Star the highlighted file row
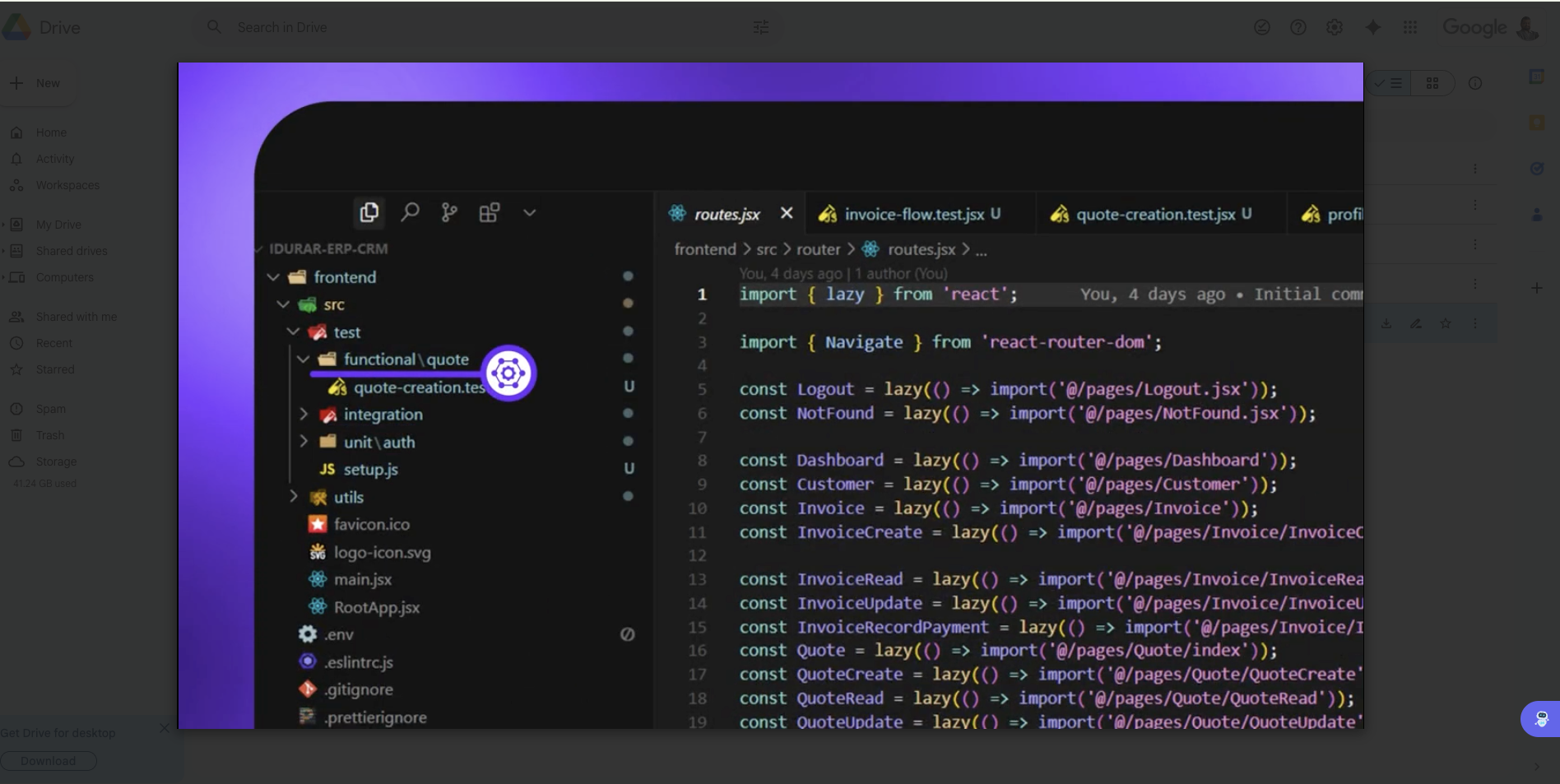 coord(1445,323)
